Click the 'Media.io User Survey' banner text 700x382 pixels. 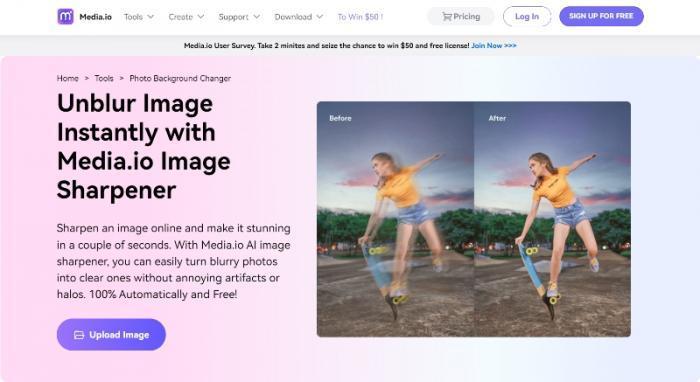(x=326, y=46)
